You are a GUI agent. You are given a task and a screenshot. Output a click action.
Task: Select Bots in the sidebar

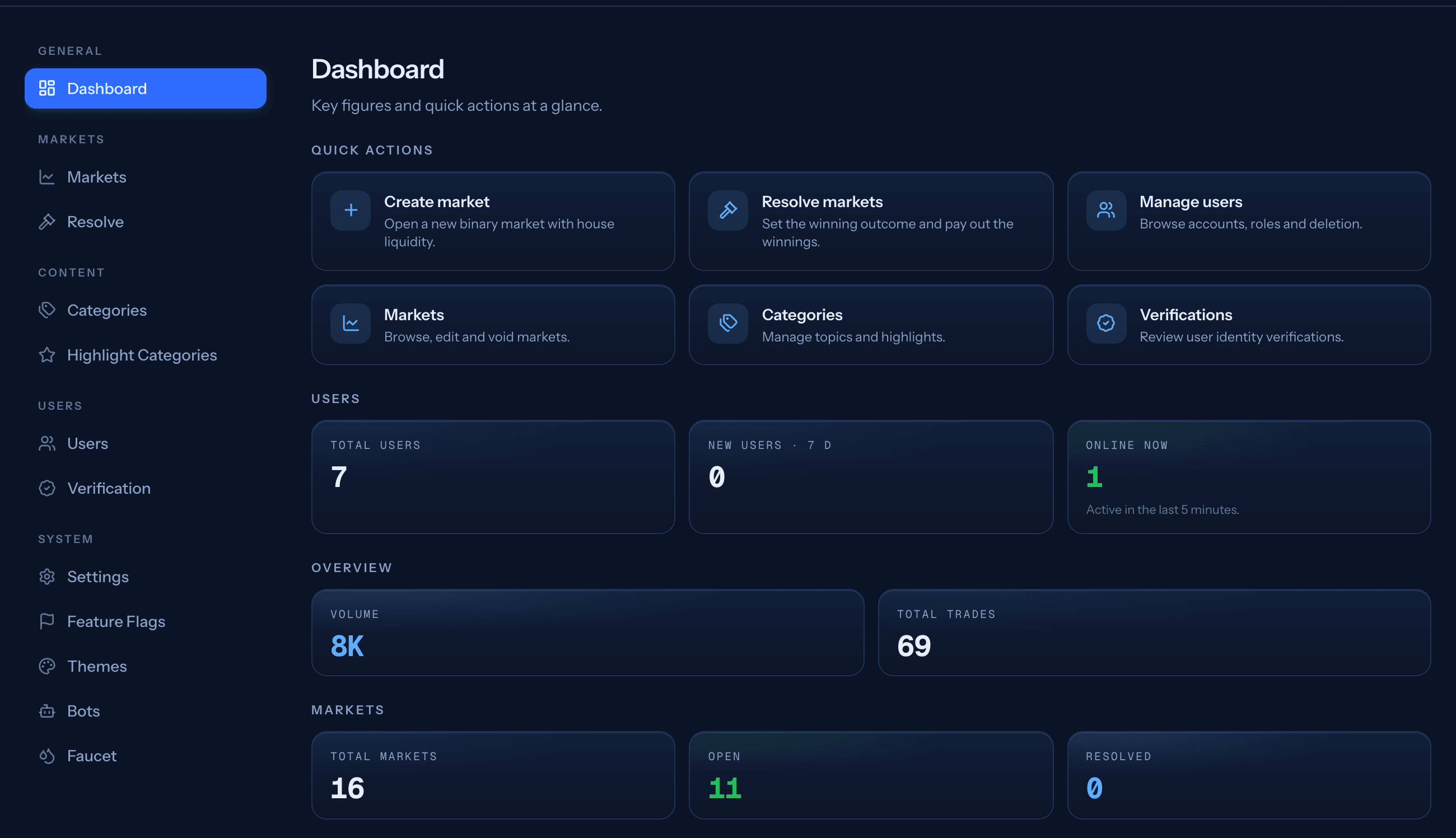[145, 711]
